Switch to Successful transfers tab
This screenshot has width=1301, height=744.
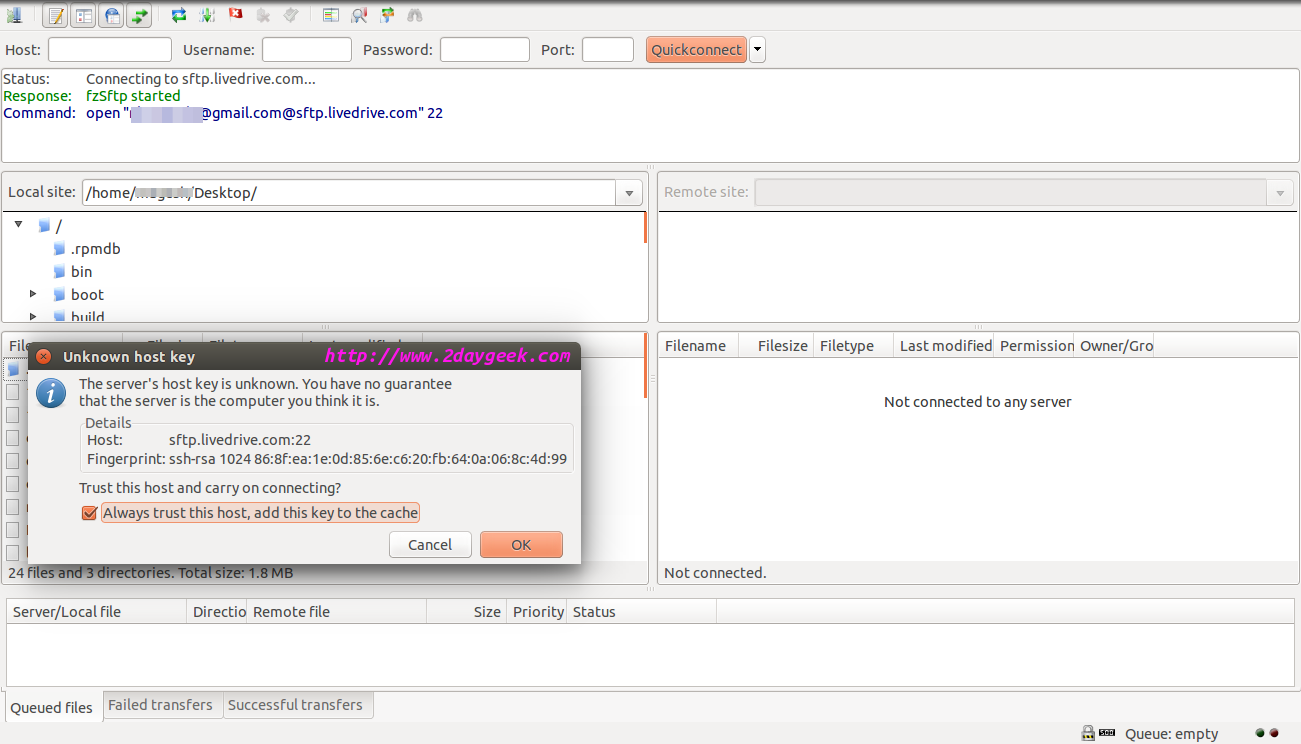click(295, 705)
